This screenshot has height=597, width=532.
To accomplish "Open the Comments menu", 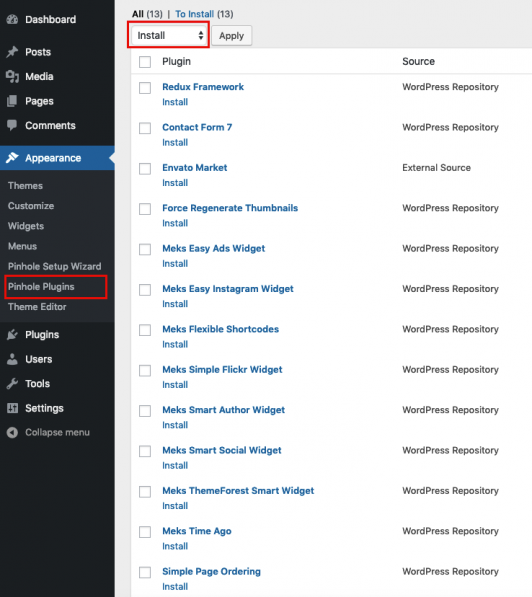I will point(50,125).
